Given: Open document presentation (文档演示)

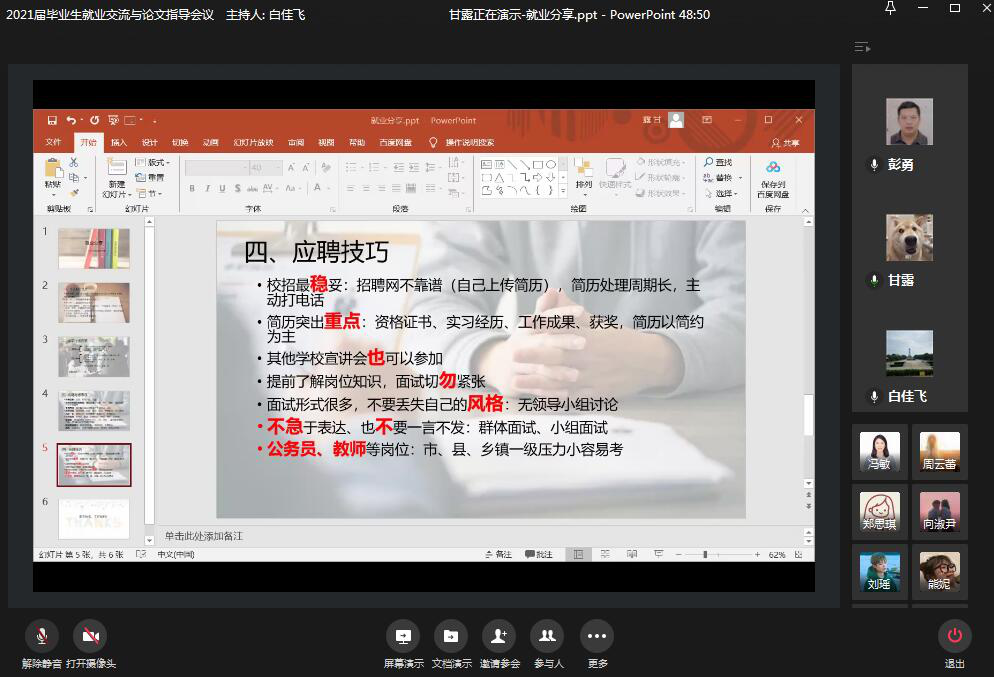Looking at the screenshot, I should tap(451, 636).
